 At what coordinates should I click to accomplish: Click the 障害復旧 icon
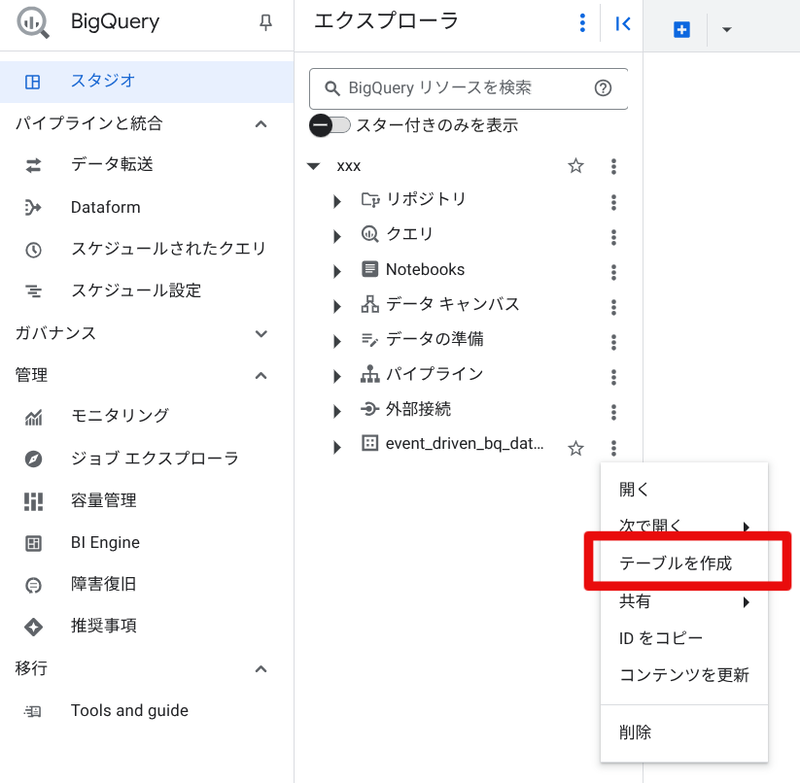click(34, 585)
